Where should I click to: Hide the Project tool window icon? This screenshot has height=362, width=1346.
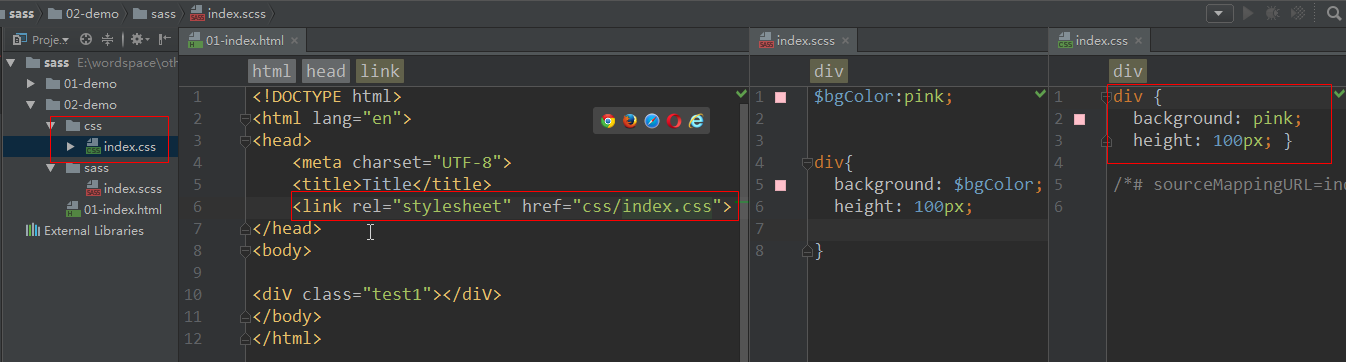tap(165, 40)
